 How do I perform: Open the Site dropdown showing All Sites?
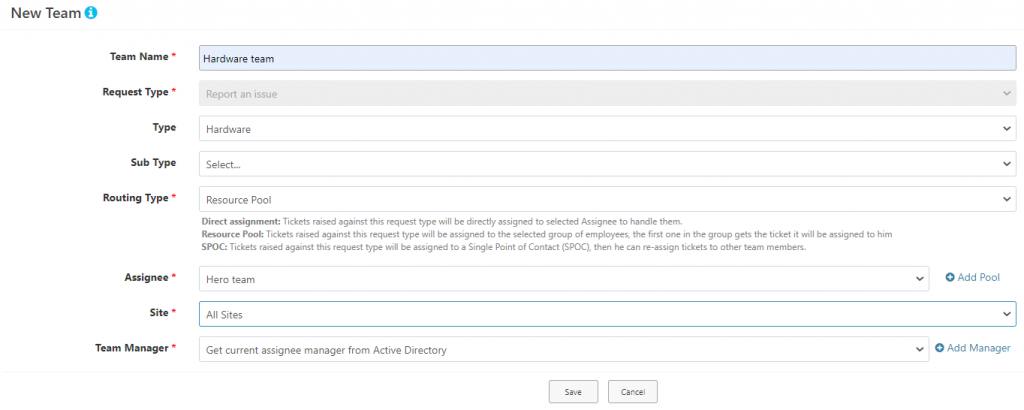coord(607,314)
